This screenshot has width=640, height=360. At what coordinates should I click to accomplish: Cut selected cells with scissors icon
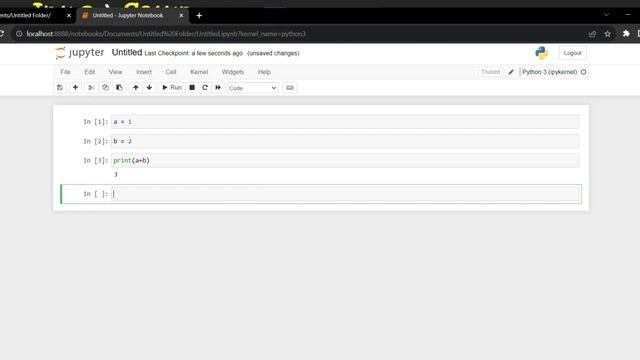(x=91, y=87)
